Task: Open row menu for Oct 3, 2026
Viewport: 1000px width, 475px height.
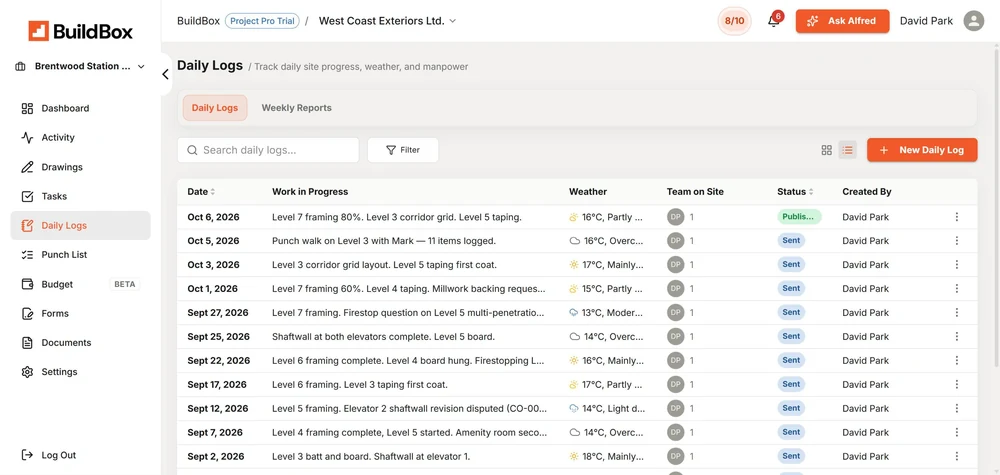Action: pos(956,265)
